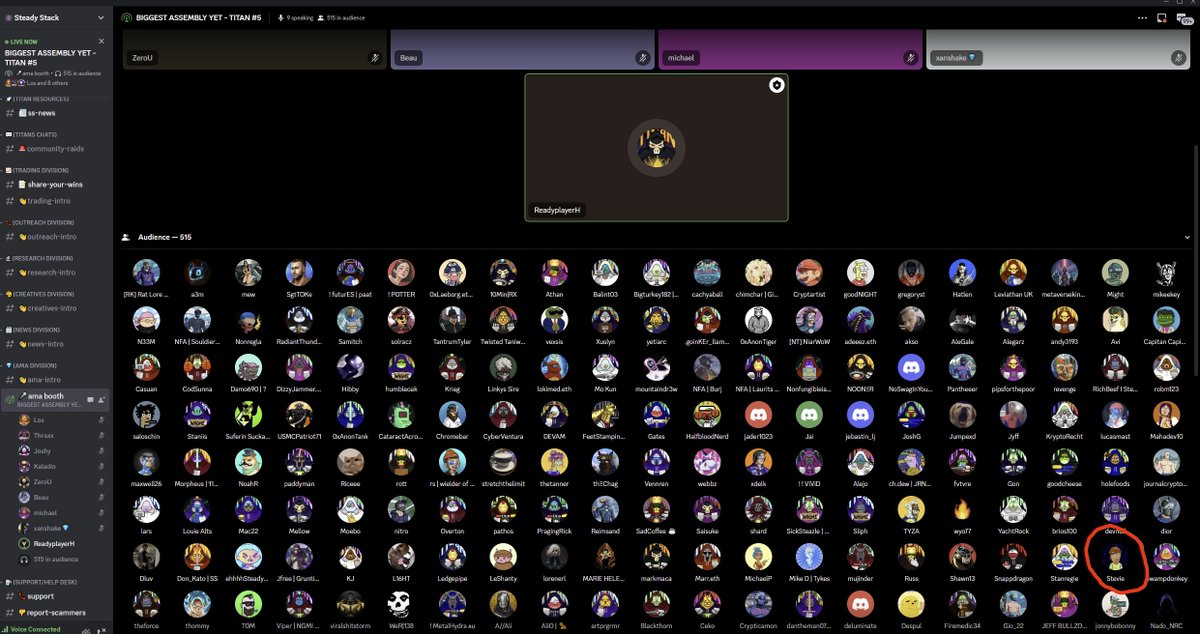Open audience member Cryptartist's avatar
The image size is (1200, 634).
click(809, 272)
